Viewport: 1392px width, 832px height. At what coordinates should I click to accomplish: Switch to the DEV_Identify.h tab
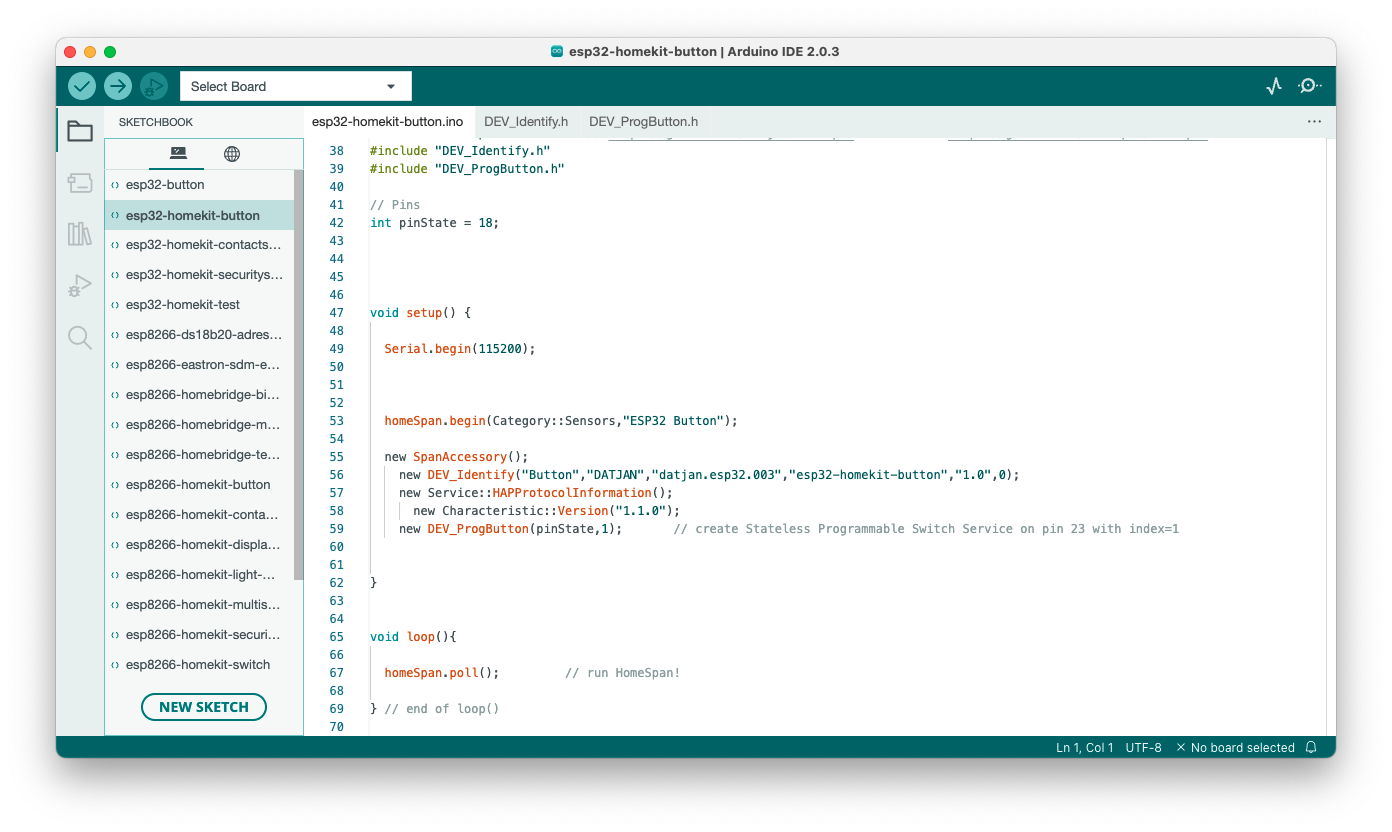526,121
